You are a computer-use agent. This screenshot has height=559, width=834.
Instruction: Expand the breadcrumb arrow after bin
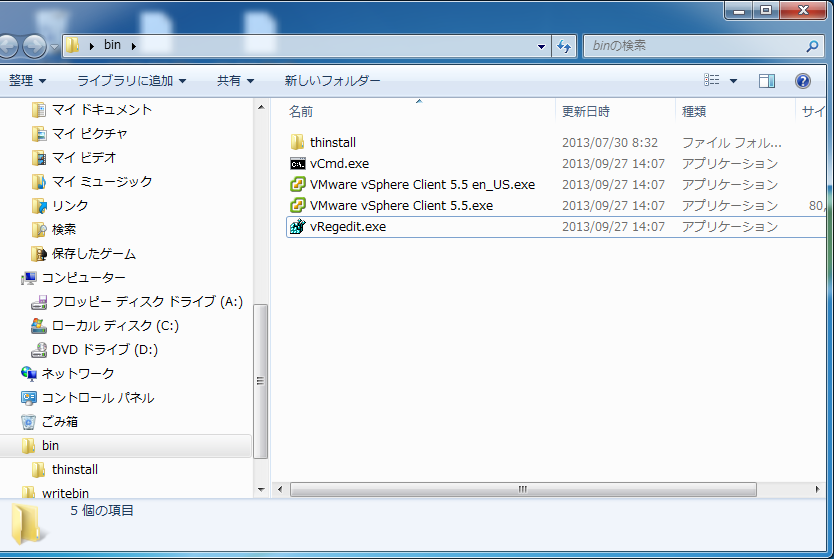134,46
